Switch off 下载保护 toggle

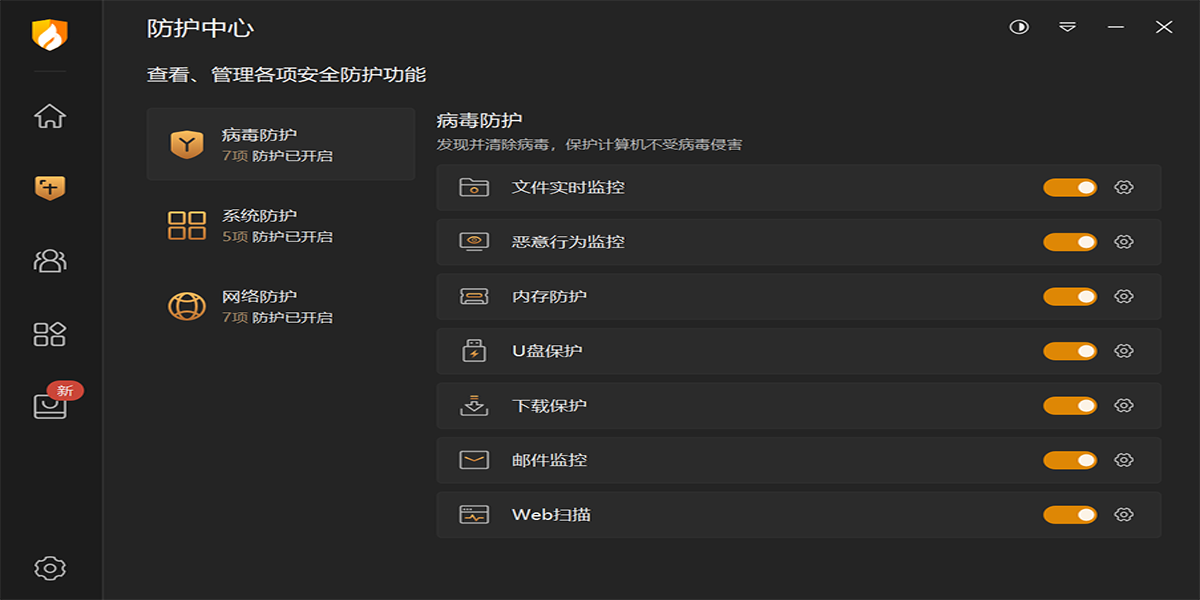pyautogui.click(x=1070, y=405)
